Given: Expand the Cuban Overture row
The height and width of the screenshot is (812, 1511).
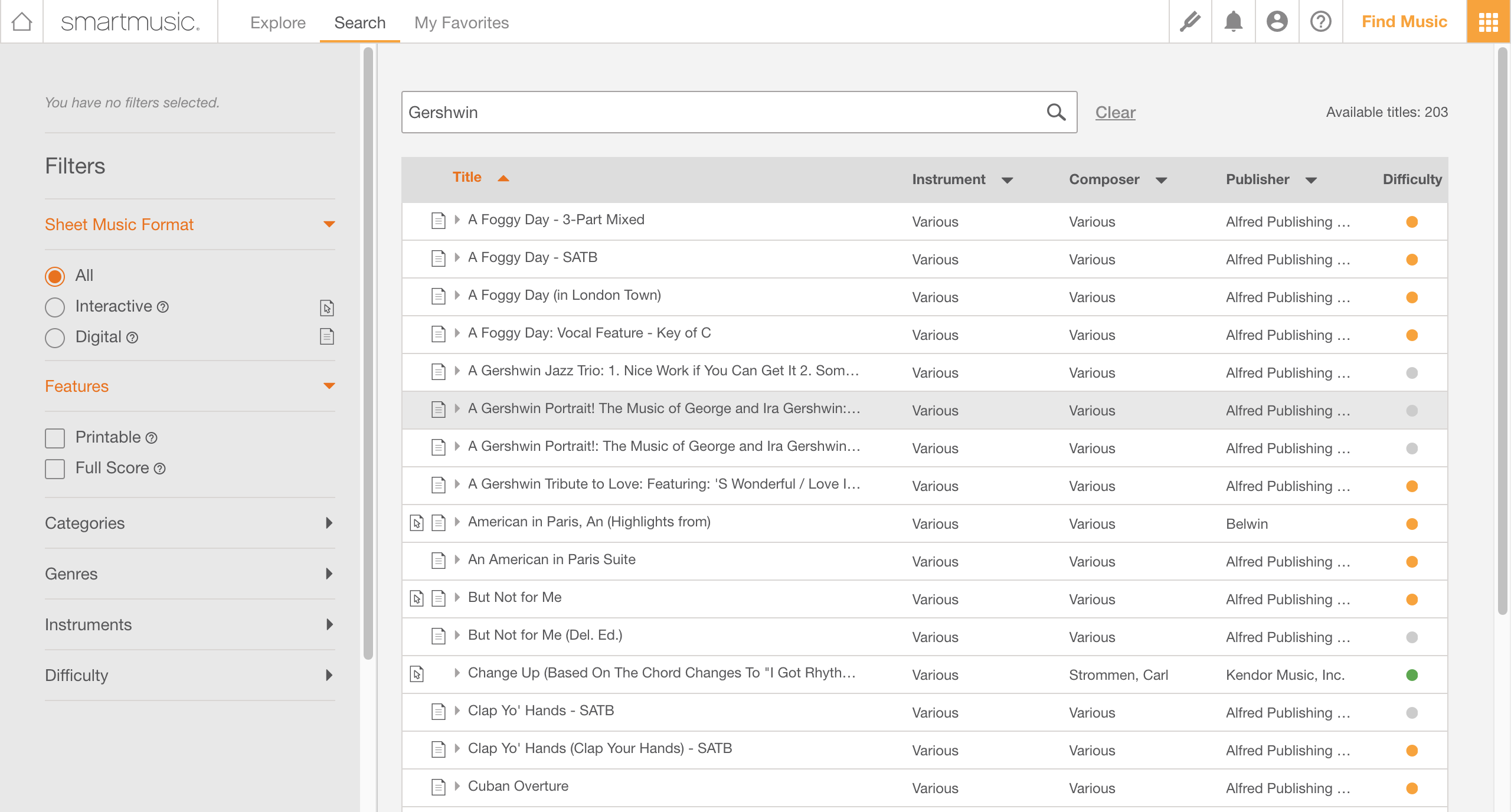Looking at the screenshot, I should click(x=457, y=786).
